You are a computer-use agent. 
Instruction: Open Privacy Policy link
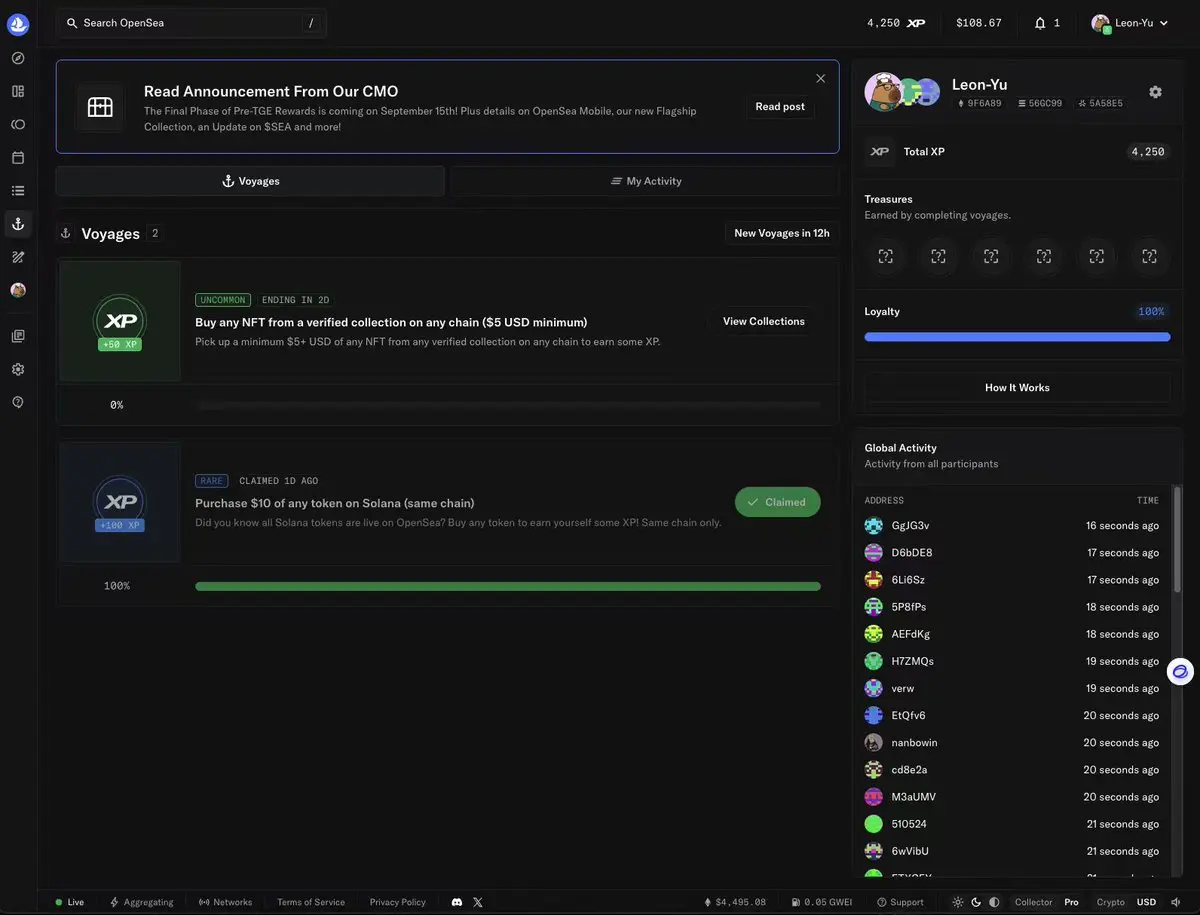point(398,902)
